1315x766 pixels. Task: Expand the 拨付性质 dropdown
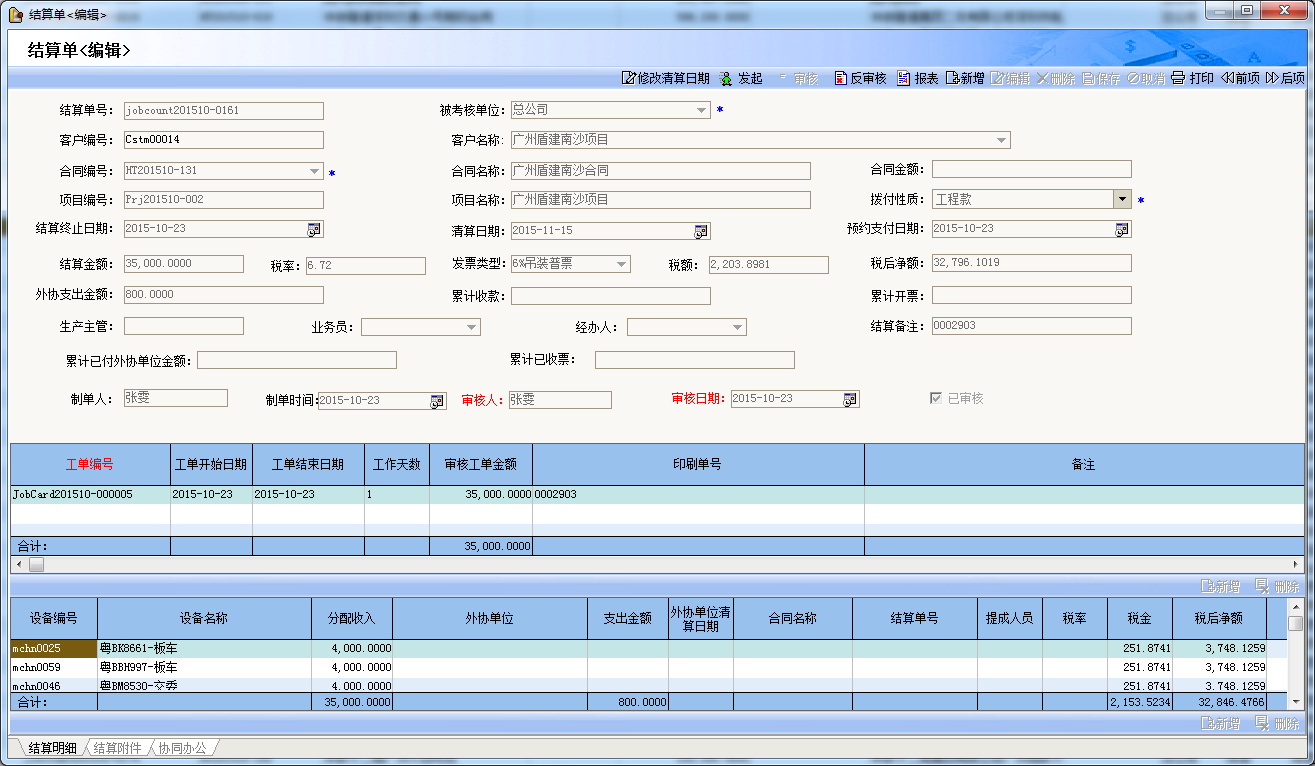1122,199
